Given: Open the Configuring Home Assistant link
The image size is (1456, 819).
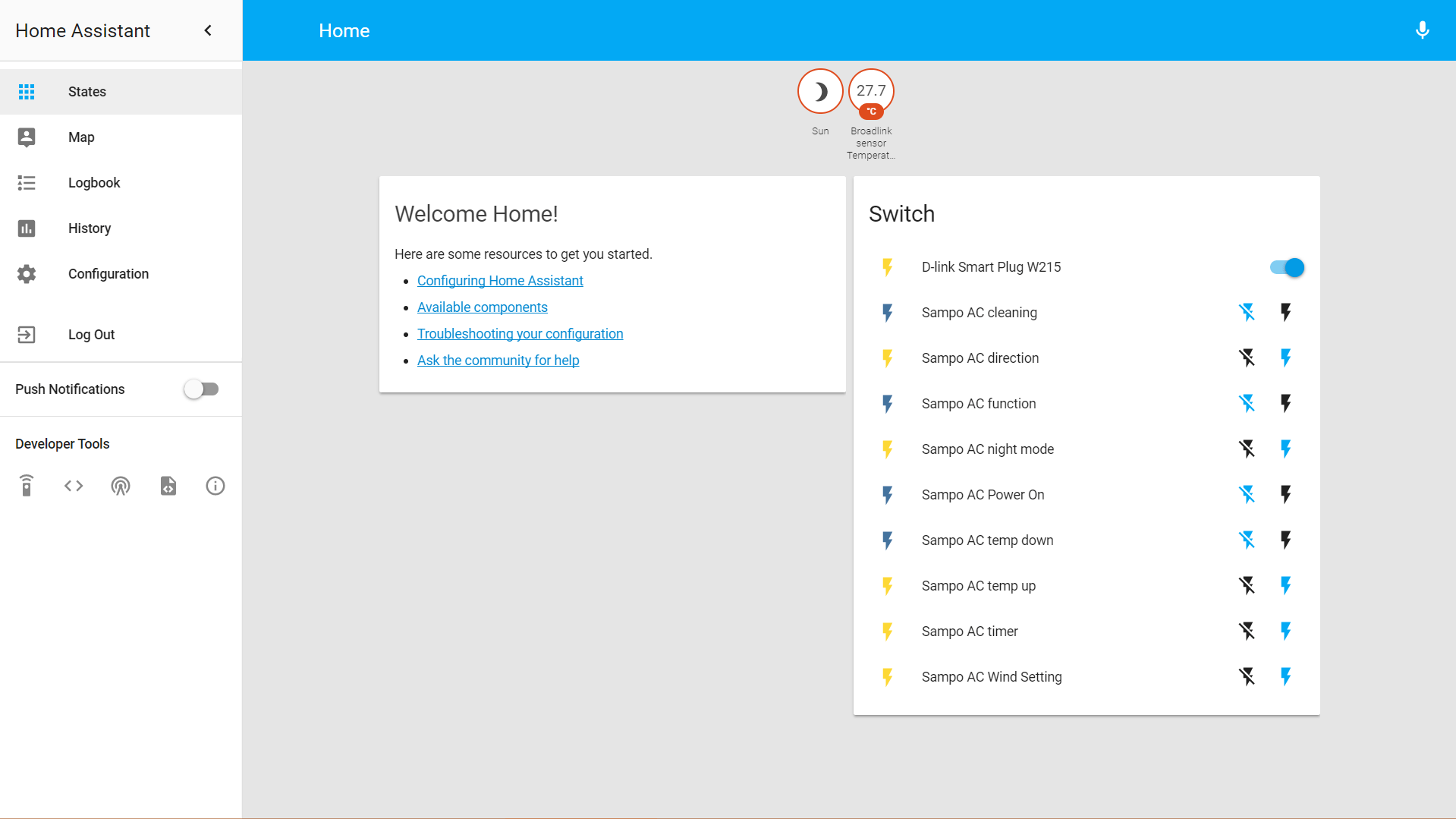Looking at the screenshot, I should (500, 281).
